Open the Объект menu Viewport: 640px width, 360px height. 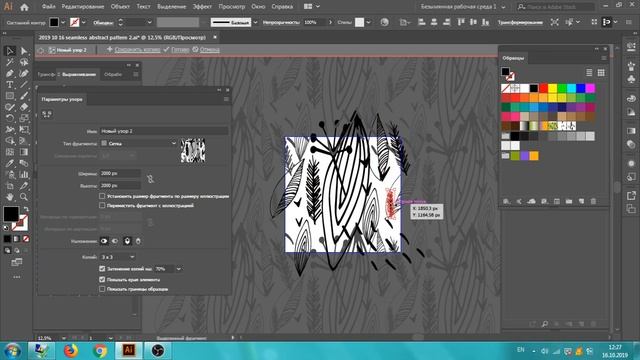click(x=120, y=7)
